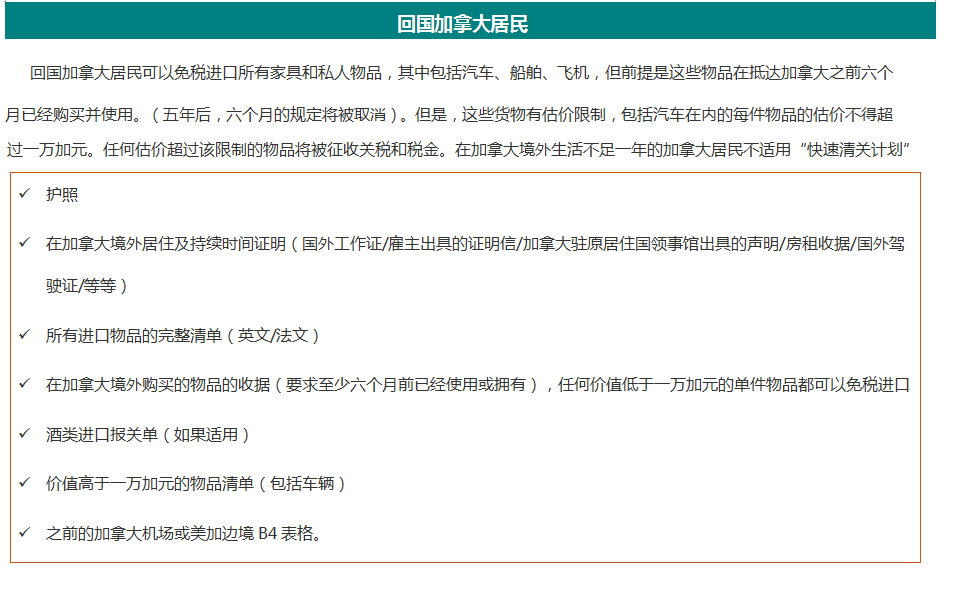Click the 酒类进口报关单（如果适用）list entry
The height and width of the screenshot is (589, 955).
(x=148, y=435)
